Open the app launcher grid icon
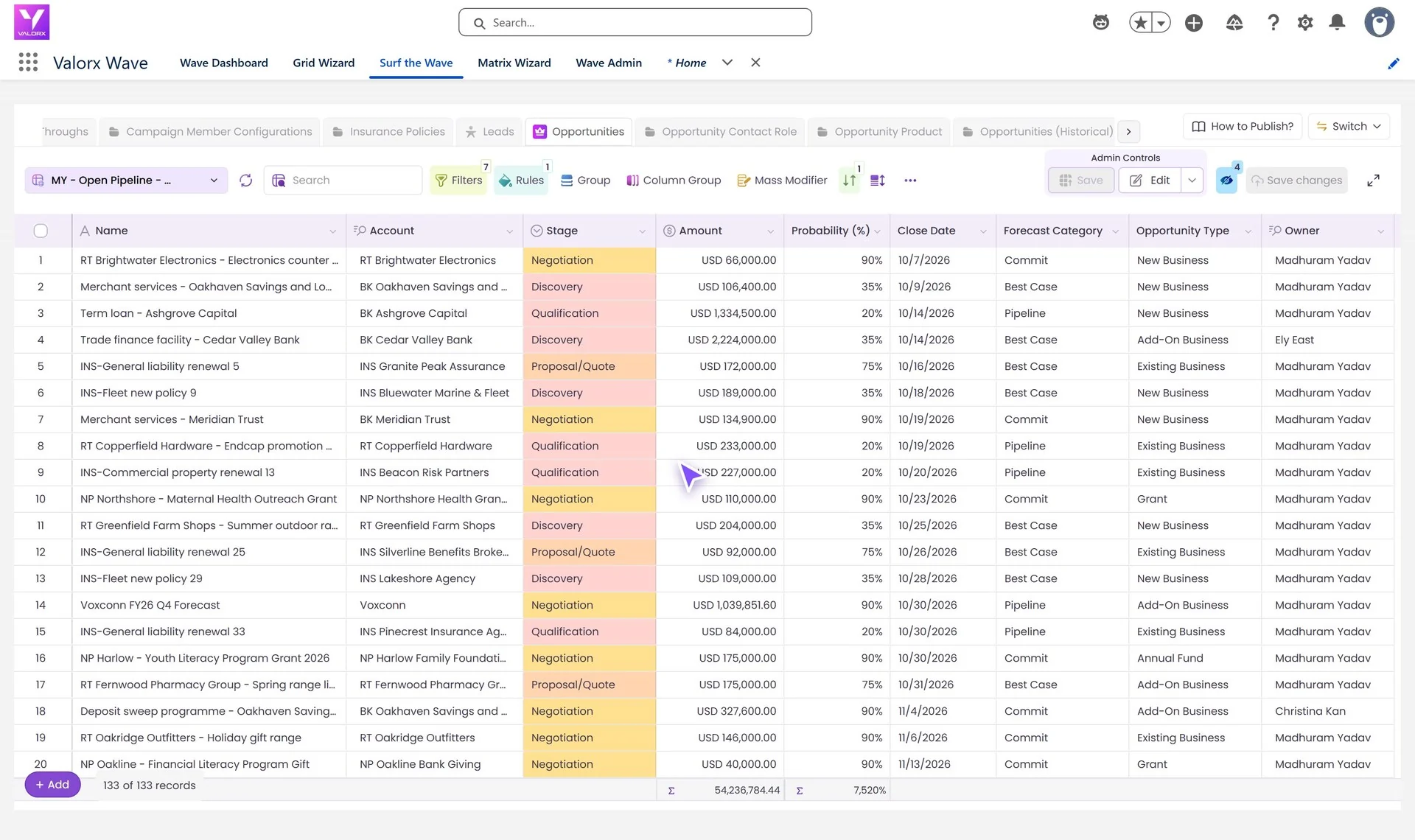Image resolution: width=1415 pixels, height=840 pixels. (28, 63)
